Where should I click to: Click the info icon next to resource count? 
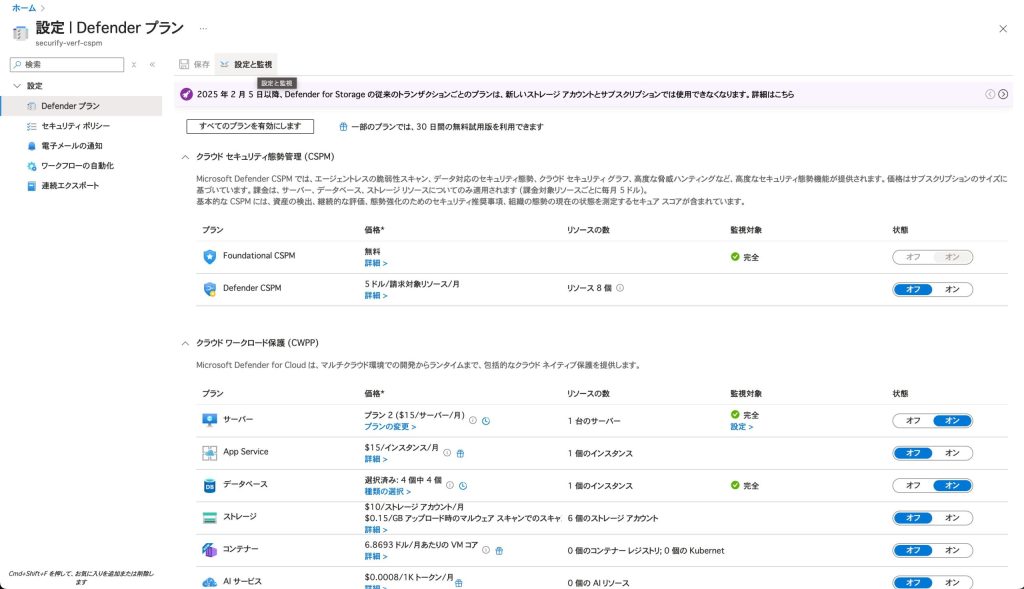[620, 288]
